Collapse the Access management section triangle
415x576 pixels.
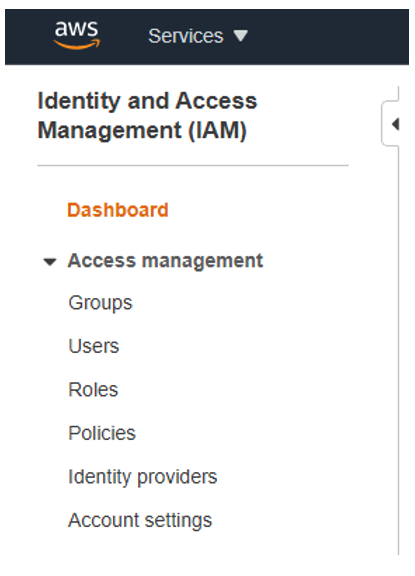(x=50, y=262)
